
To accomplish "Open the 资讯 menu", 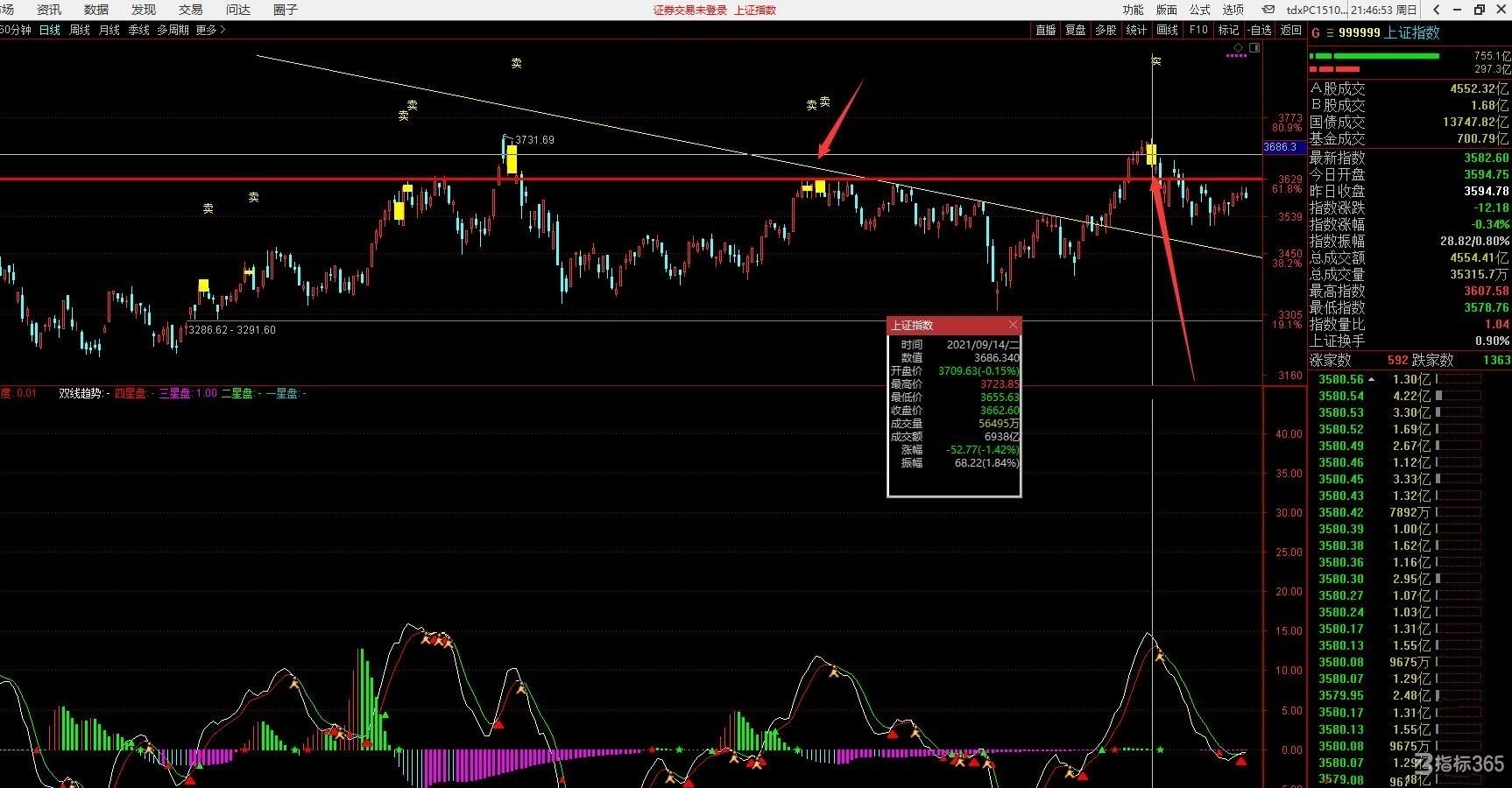I will pos(49,10).
